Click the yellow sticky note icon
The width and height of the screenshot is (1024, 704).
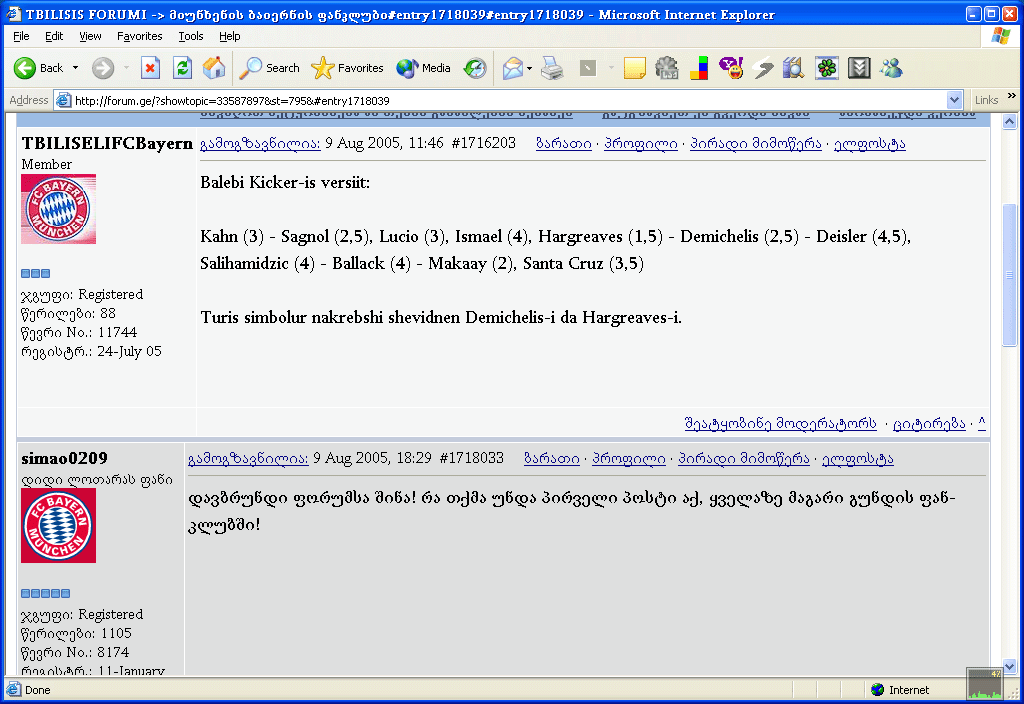point(634,68)
